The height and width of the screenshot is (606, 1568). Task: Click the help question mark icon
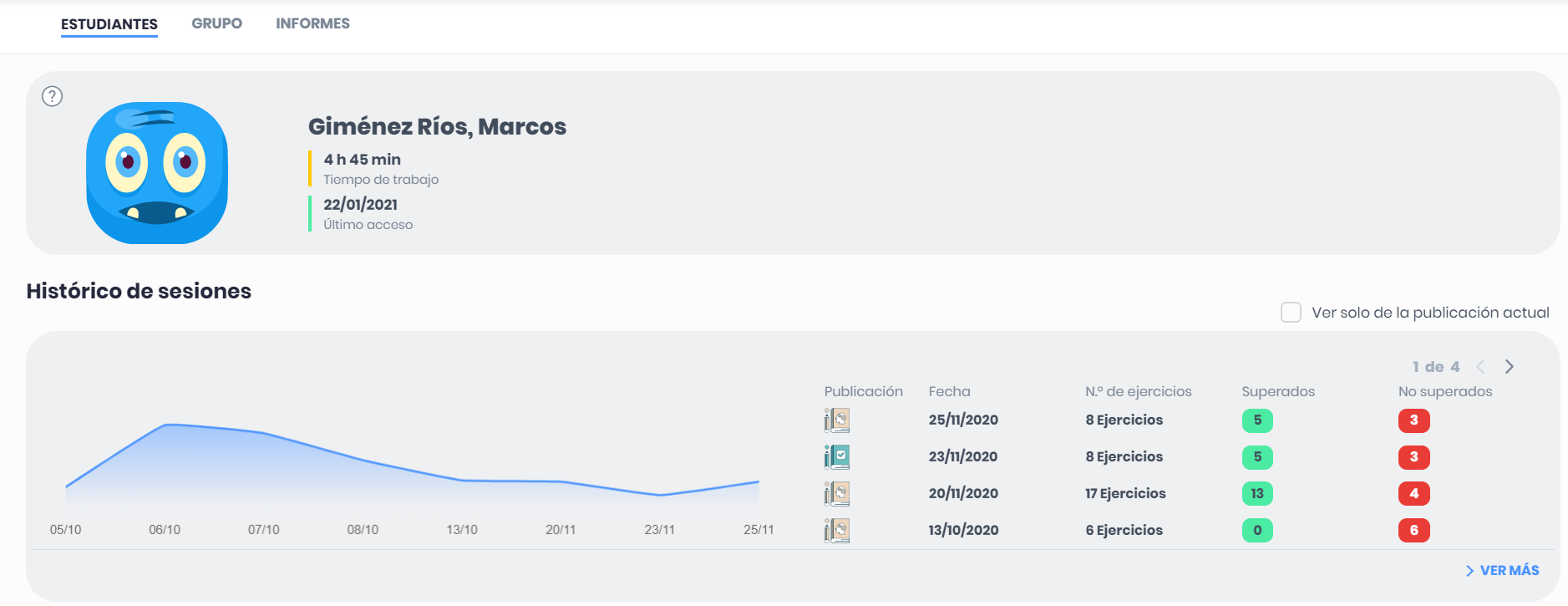point(52,96)
